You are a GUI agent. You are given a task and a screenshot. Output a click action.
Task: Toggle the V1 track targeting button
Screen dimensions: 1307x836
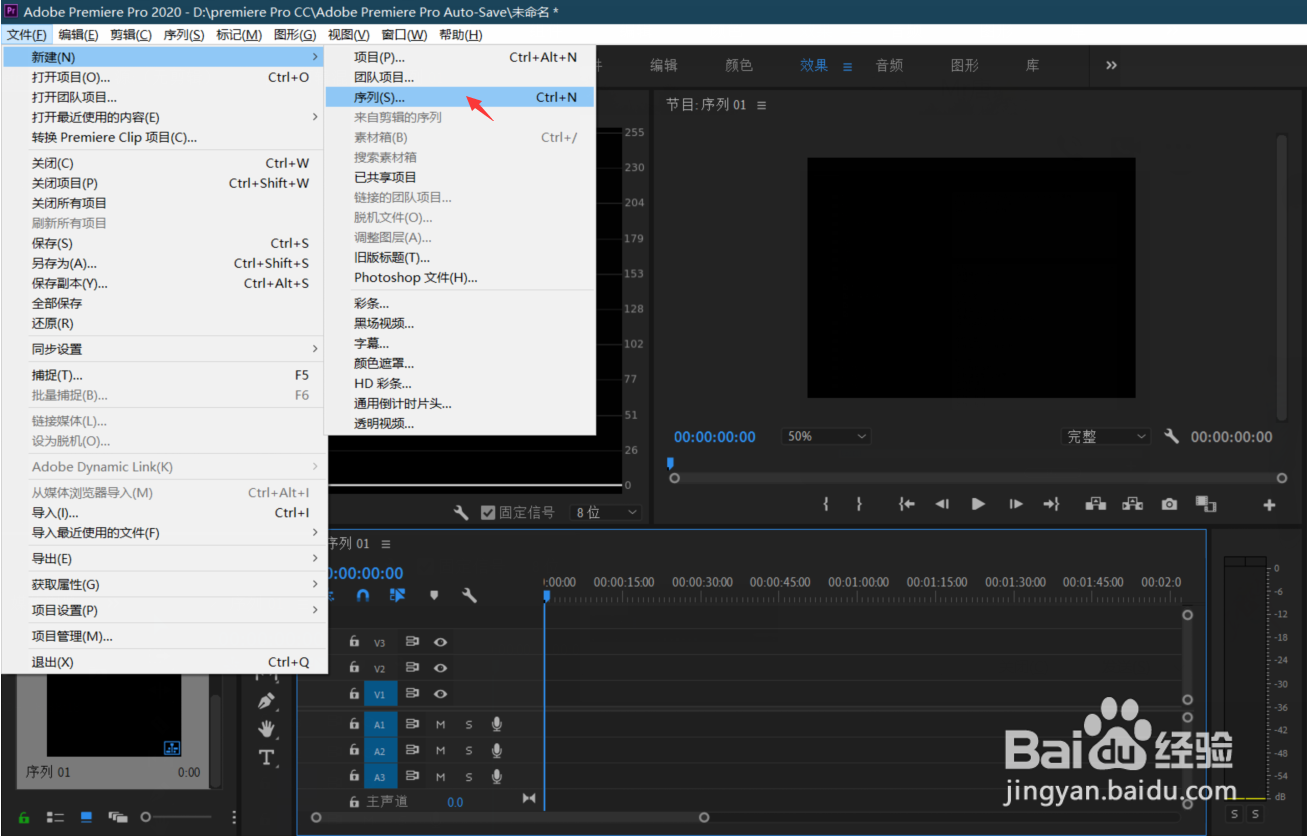coord(380,693)
